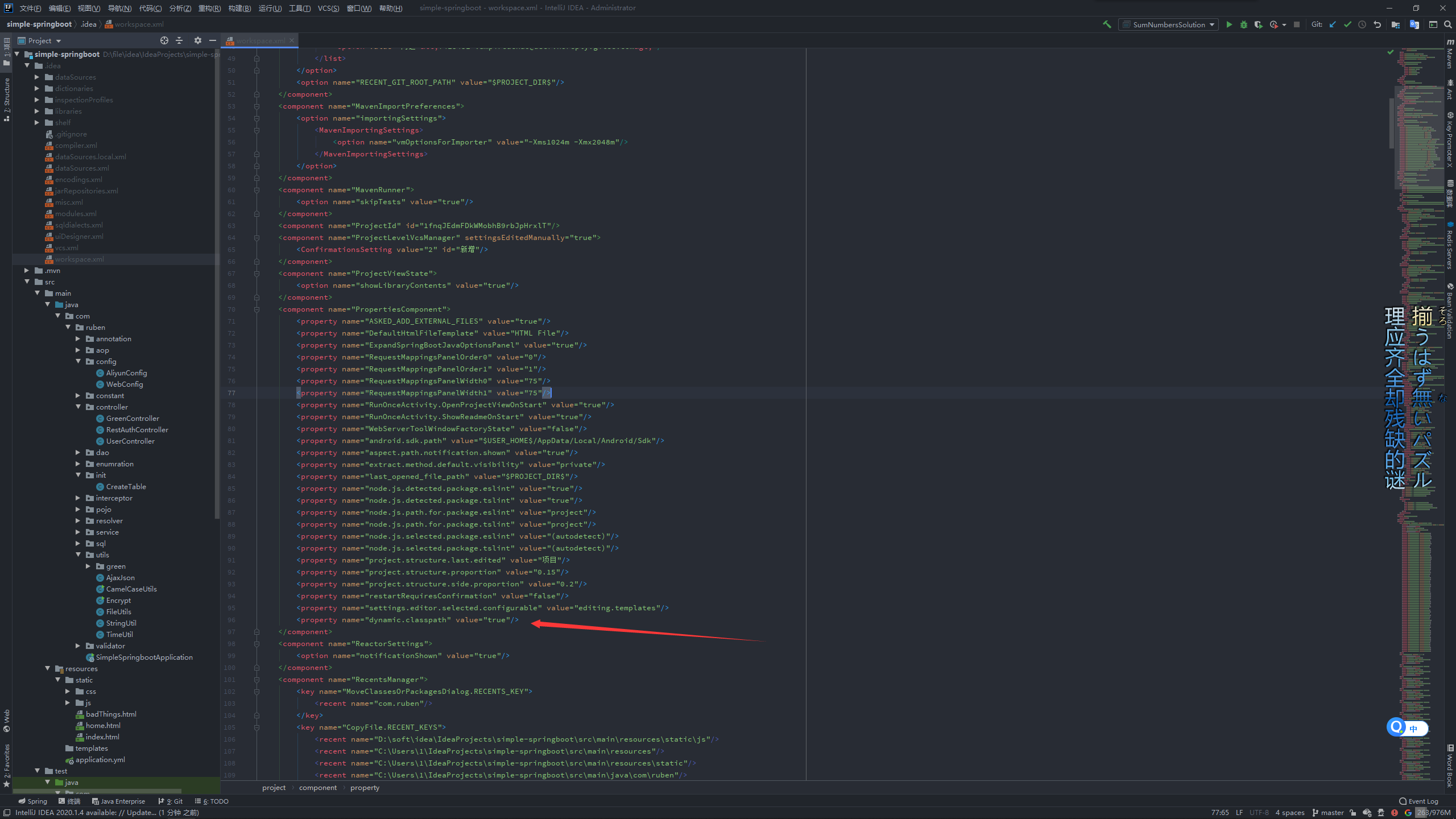Toggle tool window quick-access button in status bar
The image size is (1456, 819).
point(7,813)
